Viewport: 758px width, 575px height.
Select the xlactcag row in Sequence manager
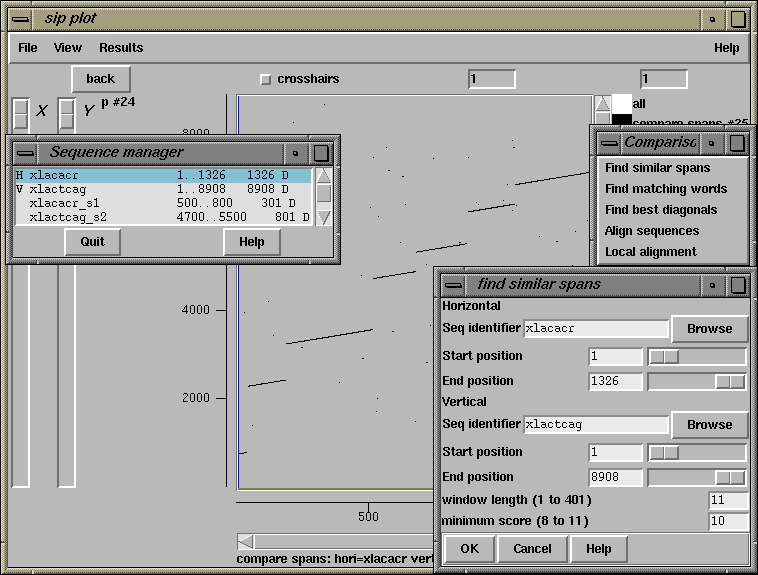163,189
